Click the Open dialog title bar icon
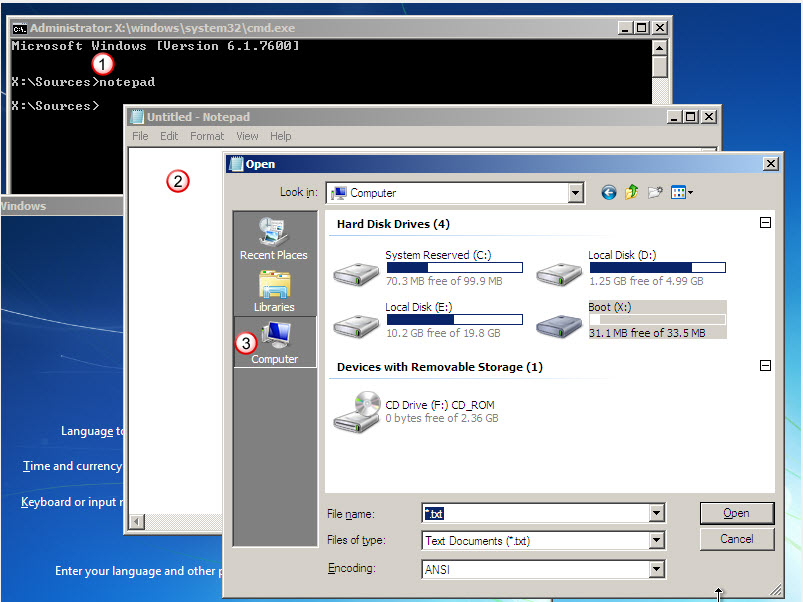The width and height of the screenshot is (803, 602). tap(236, 164)
